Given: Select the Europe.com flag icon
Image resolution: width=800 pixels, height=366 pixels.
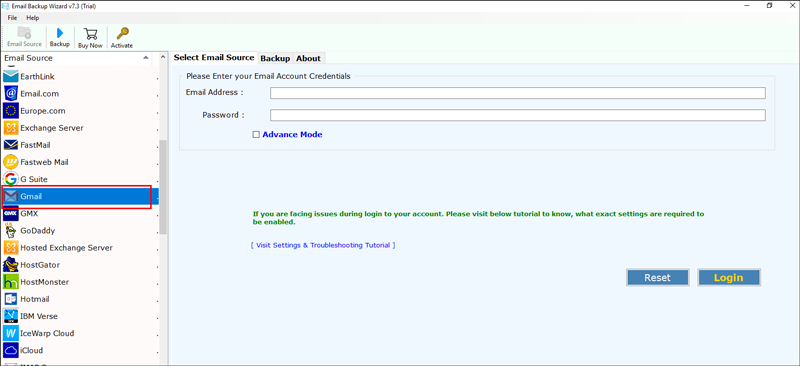Looking at the screenshot, I should pyautogui.click(x=11, y=111).
